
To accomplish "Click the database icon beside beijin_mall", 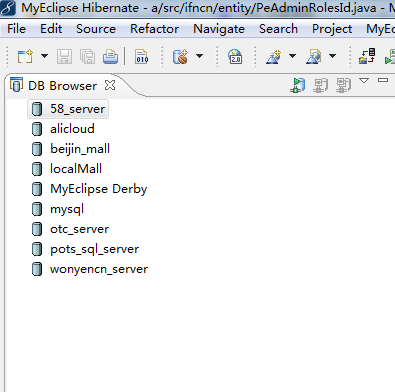I will coord(37,149).
